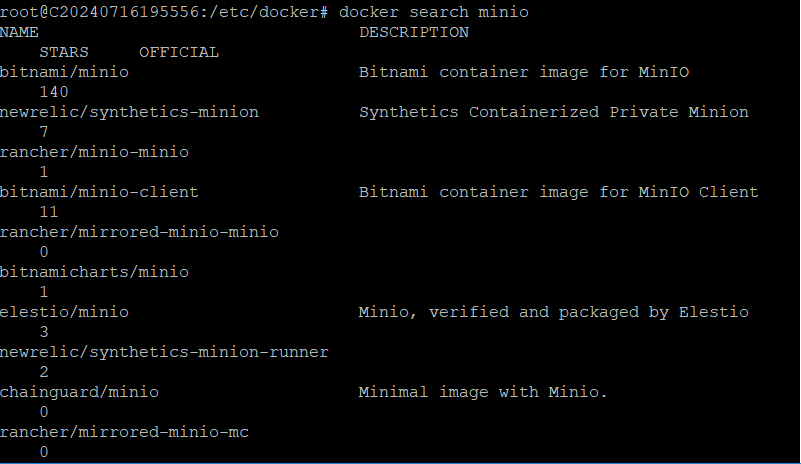801x464 pixels.
Task: Click 'Minio, verified and packaged by Elestio' text
Action: click(554, 312)
